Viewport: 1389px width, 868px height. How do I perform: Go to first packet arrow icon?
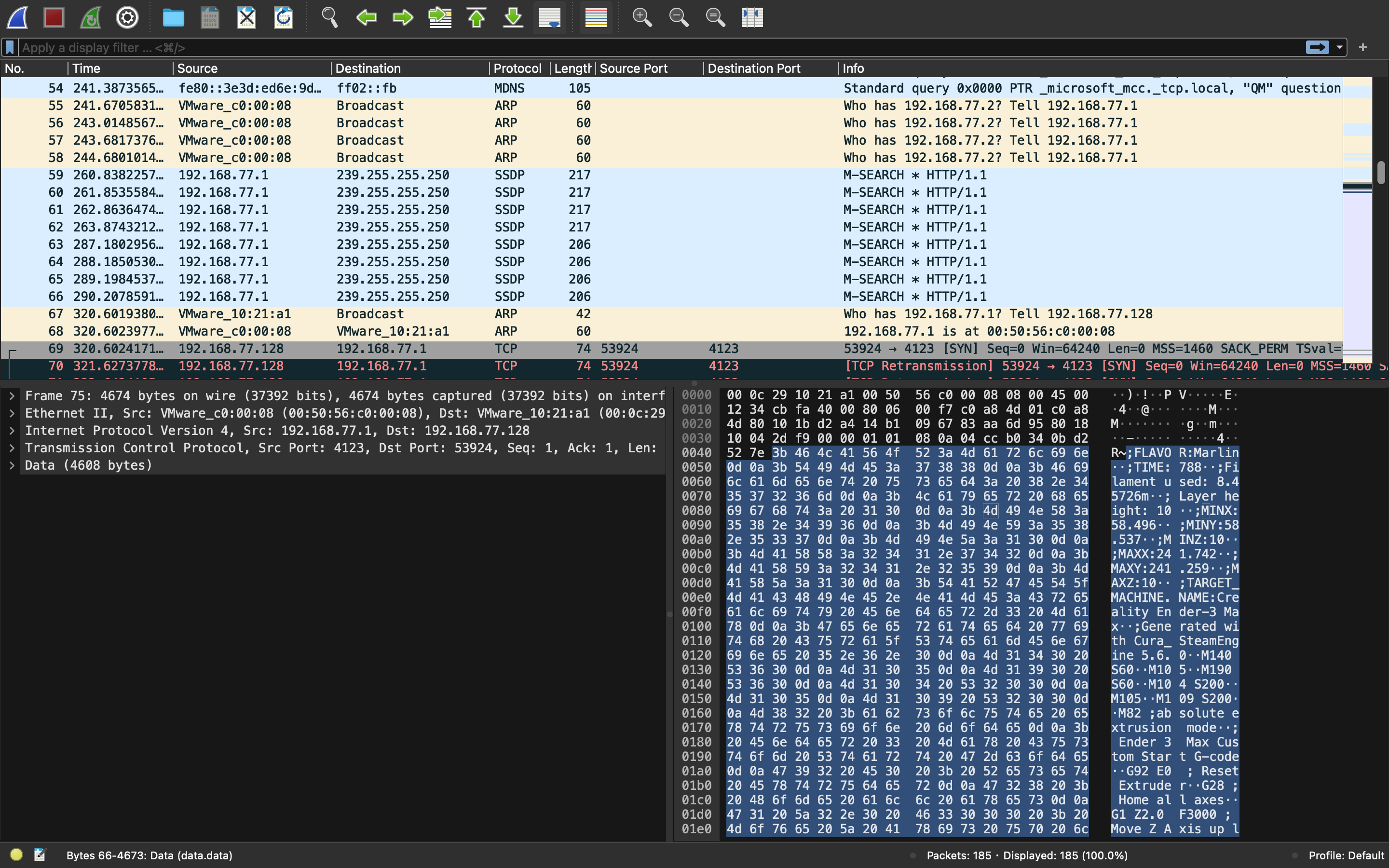click(x=477, y=17)
